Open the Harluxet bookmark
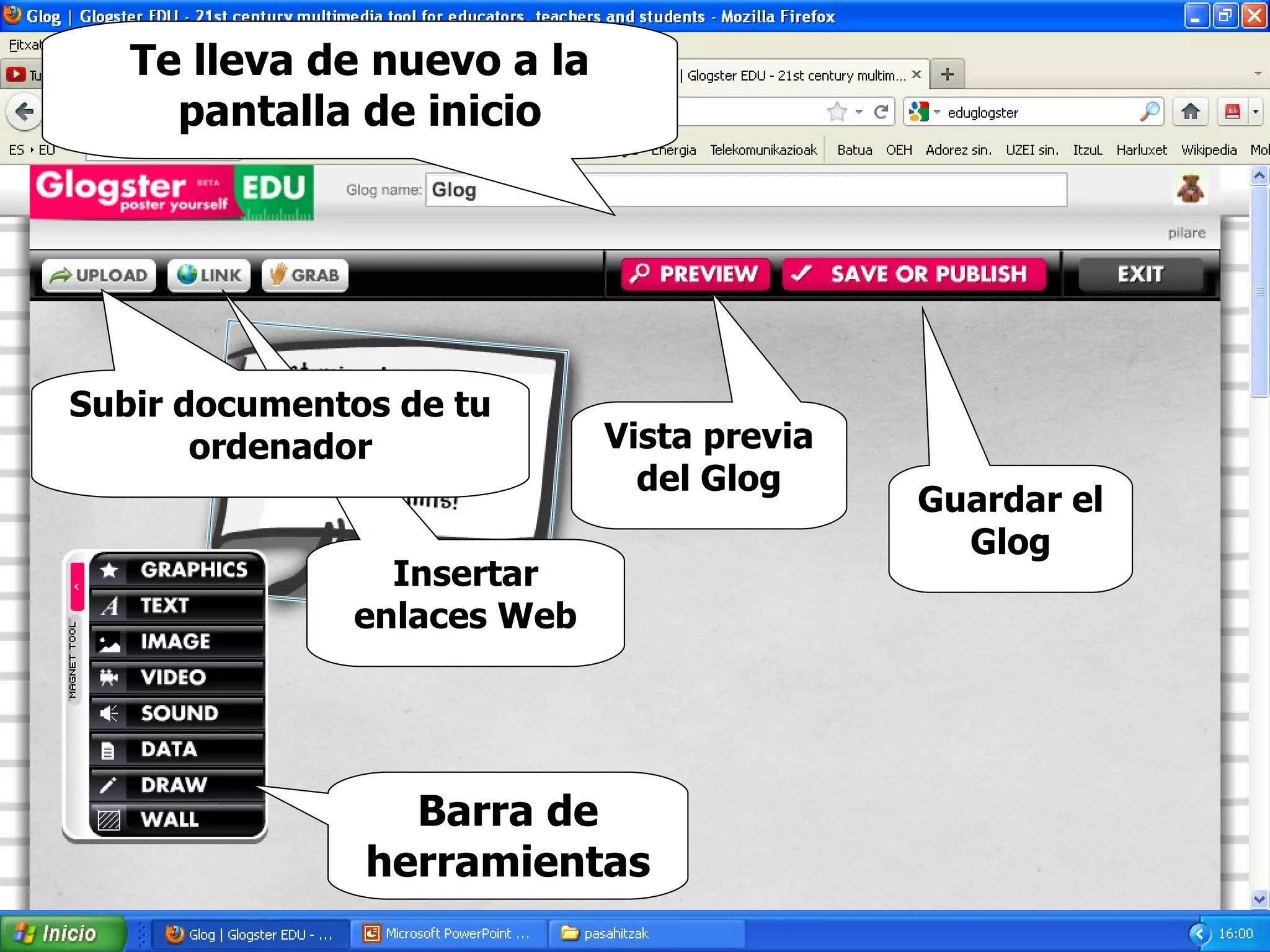1270x952 pixels. 1141,150
